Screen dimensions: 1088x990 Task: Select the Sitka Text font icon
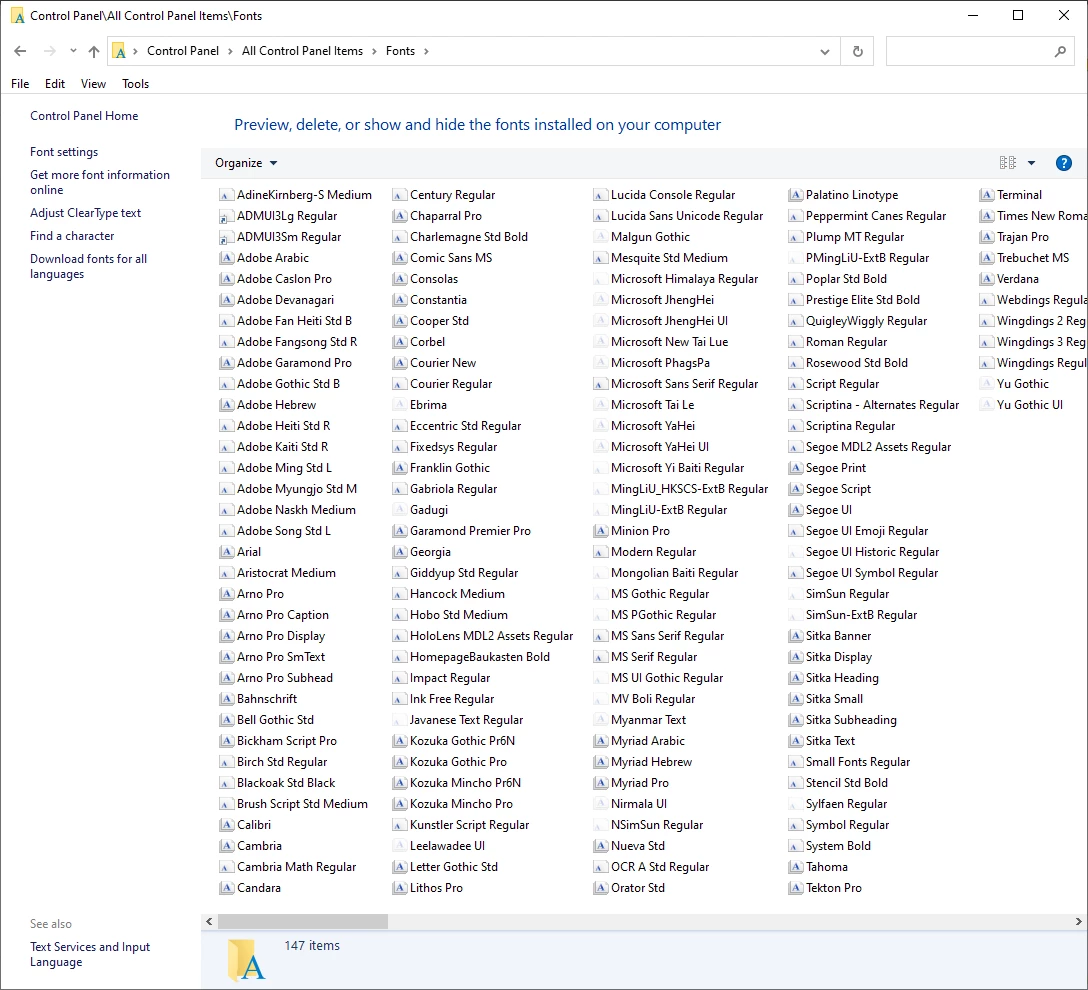[796, 741]
